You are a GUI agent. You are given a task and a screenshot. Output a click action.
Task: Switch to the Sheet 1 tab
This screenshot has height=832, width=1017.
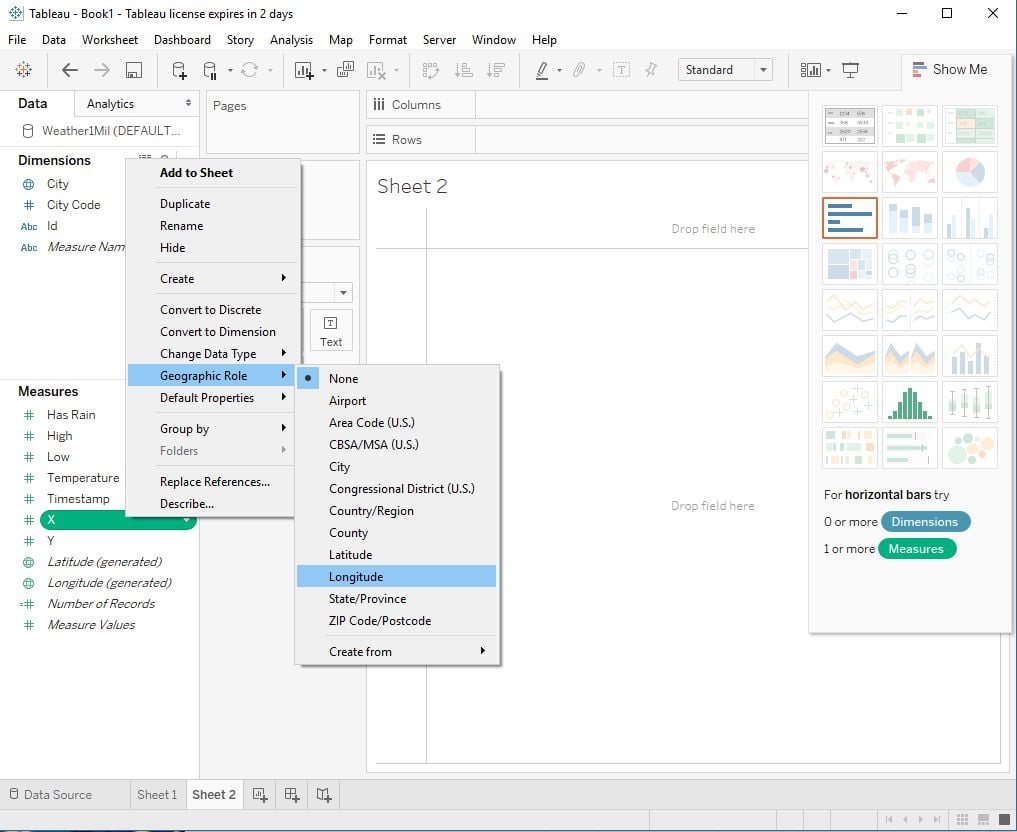pyautogui.click(x=157, y=794)
